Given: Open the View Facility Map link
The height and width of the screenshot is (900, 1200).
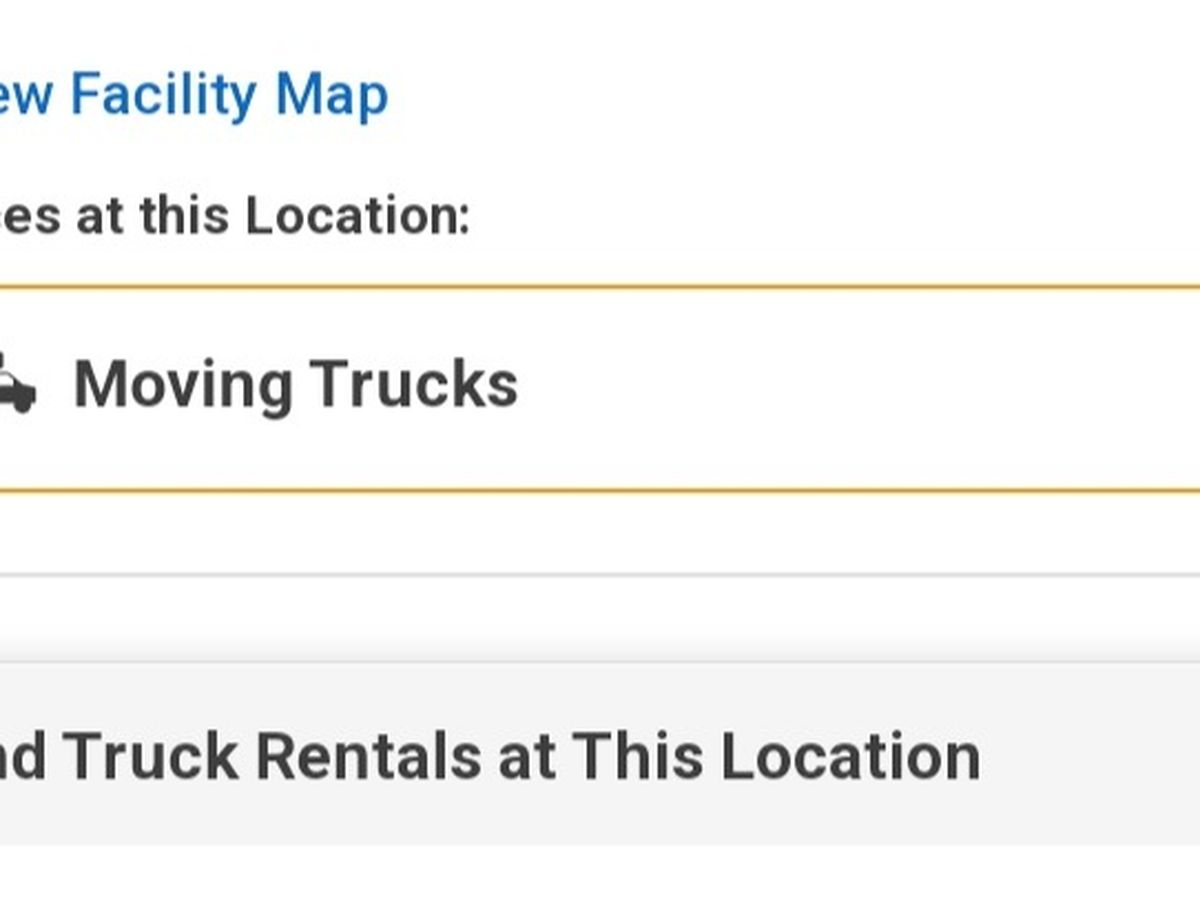Looking at the screenshot, I should pyautogui.click(x=190, y=96).
